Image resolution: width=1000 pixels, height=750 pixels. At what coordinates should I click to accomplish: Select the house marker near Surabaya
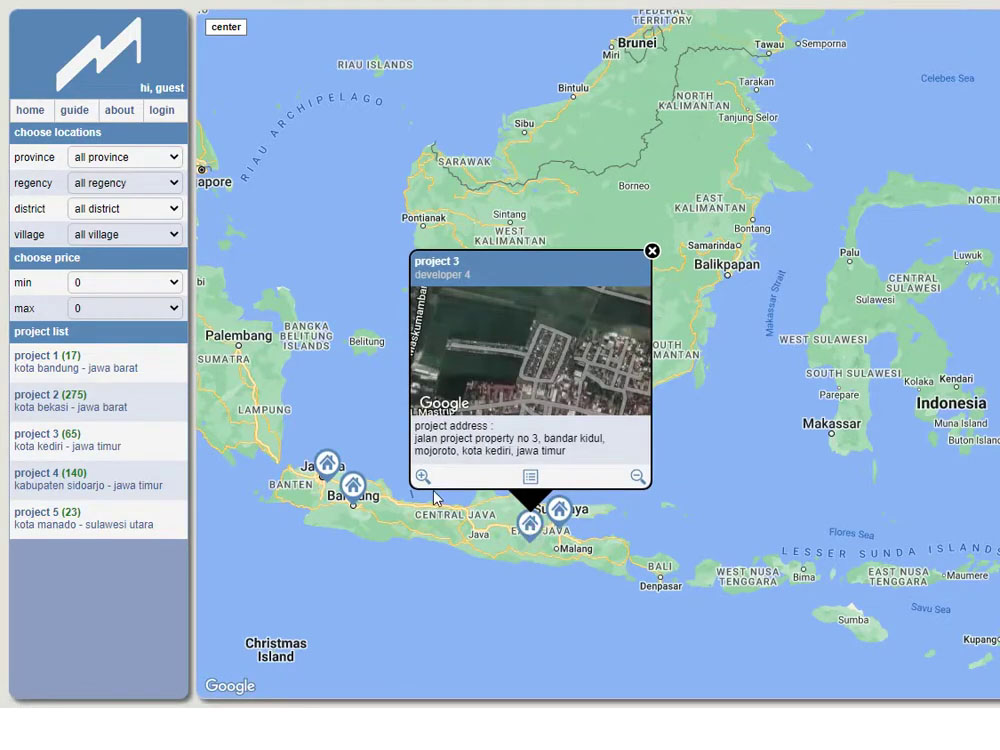pyautogui.click(x=559, y=510)
